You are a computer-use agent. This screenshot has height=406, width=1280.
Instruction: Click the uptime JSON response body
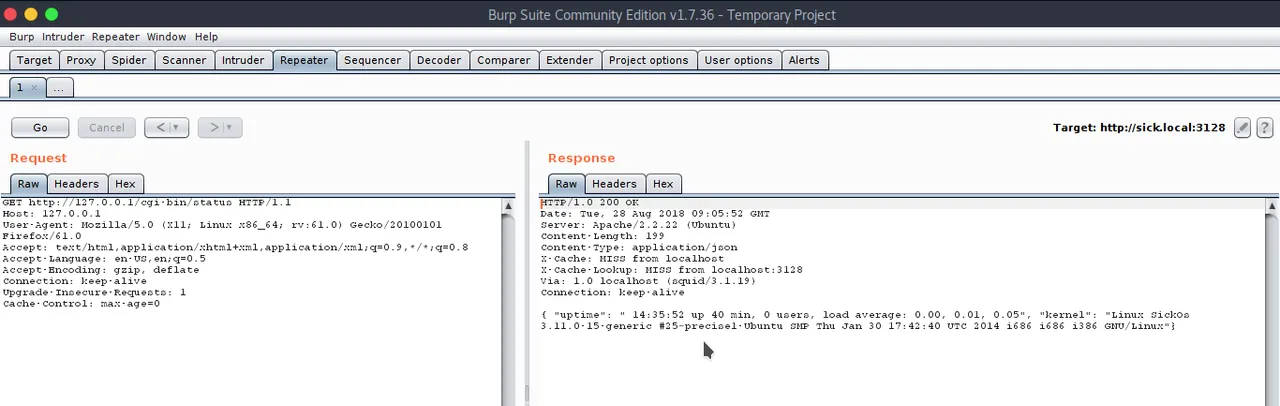pyautogui.click(x=865, y=320)
